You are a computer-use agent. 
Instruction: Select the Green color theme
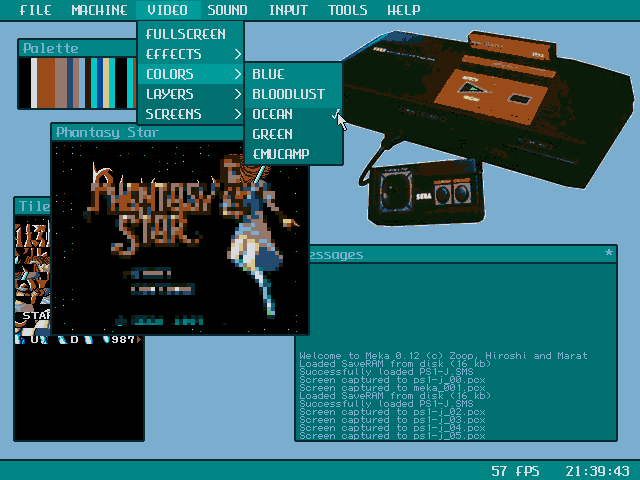pyautogui.click(x=293, y=134)
